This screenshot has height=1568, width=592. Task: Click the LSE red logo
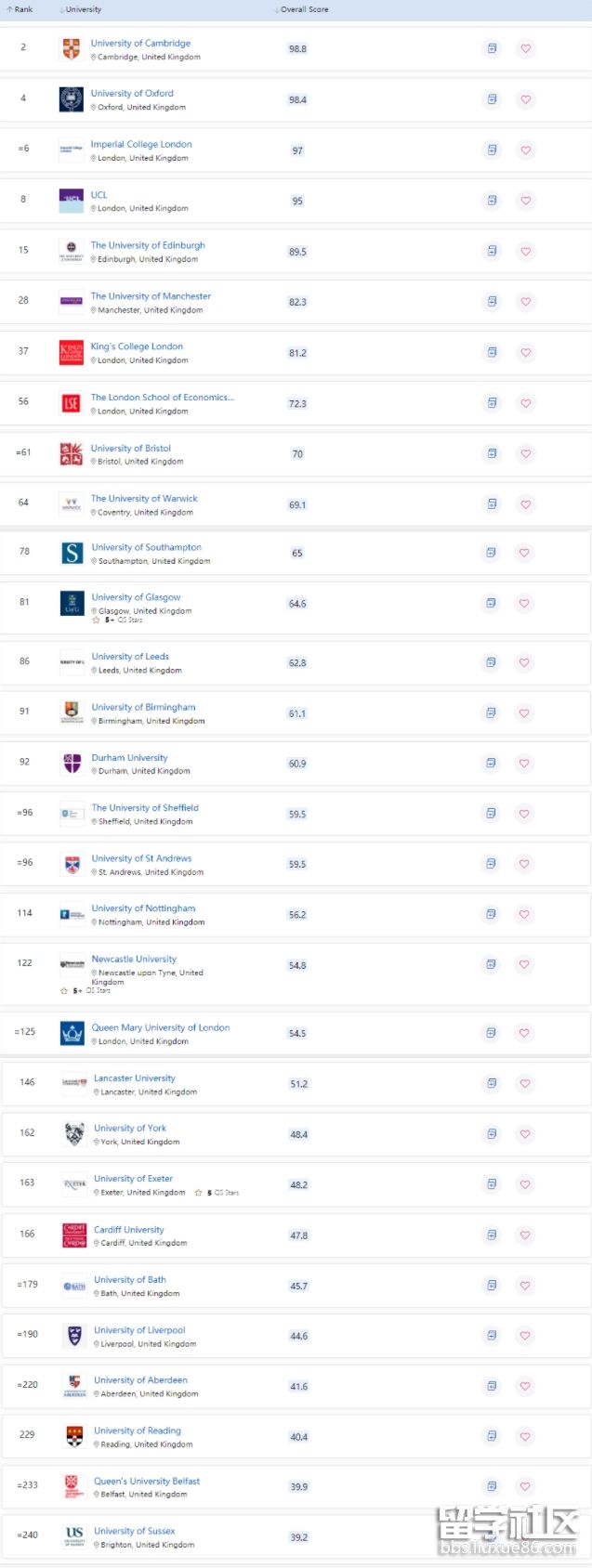(x=72, y=403)
